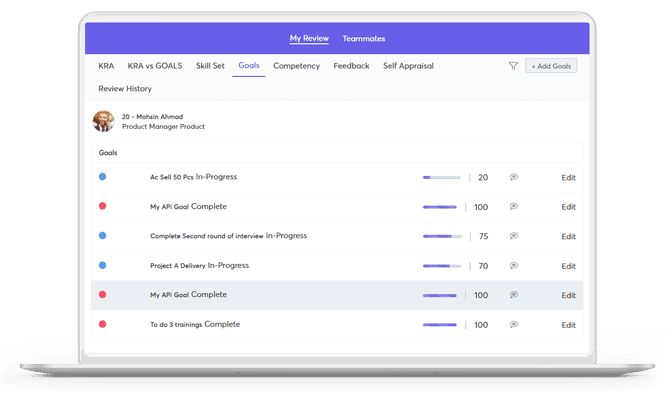Viewport: 672px width, 400px height.
Task: Open comments for the highlighted My API Goal row
Action: tap(513, 295)
